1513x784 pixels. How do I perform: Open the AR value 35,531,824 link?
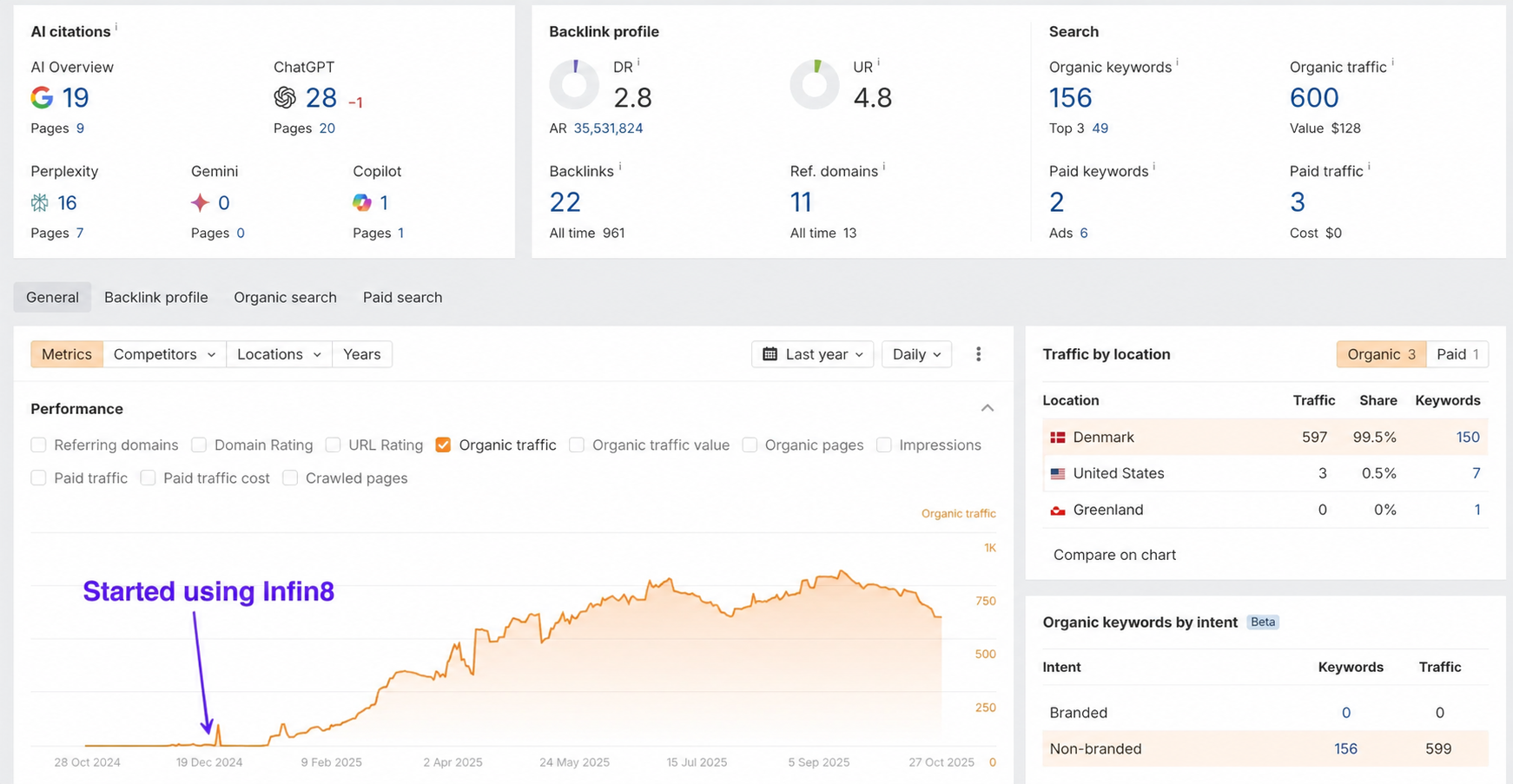coord(608,128)
